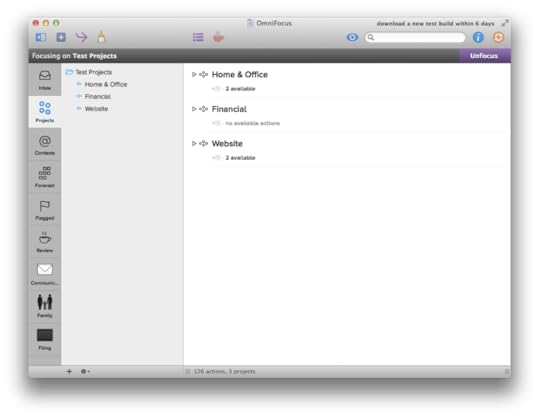Click the New Action plus toolbar icon
The width and height of the screenshot is (540, 418).
pyautogui.click(x=61, y=37)
